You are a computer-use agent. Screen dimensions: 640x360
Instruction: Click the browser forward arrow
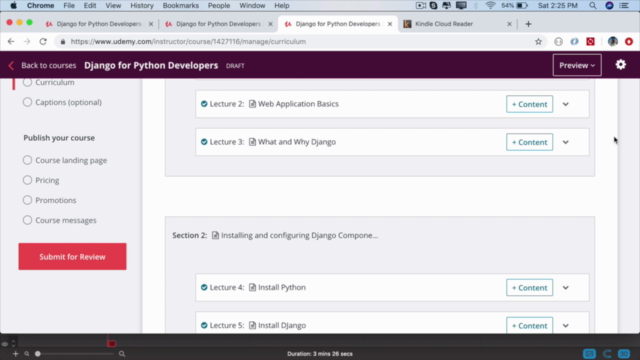(27, 41)
